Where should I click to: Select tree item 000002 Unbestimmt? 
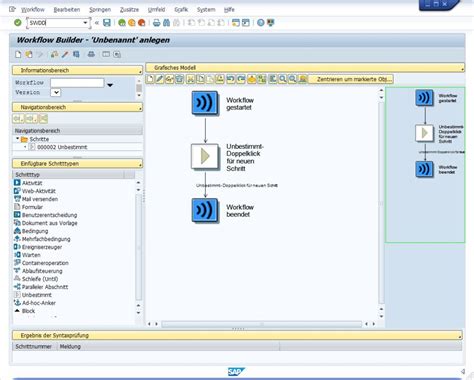coord(62,147)
